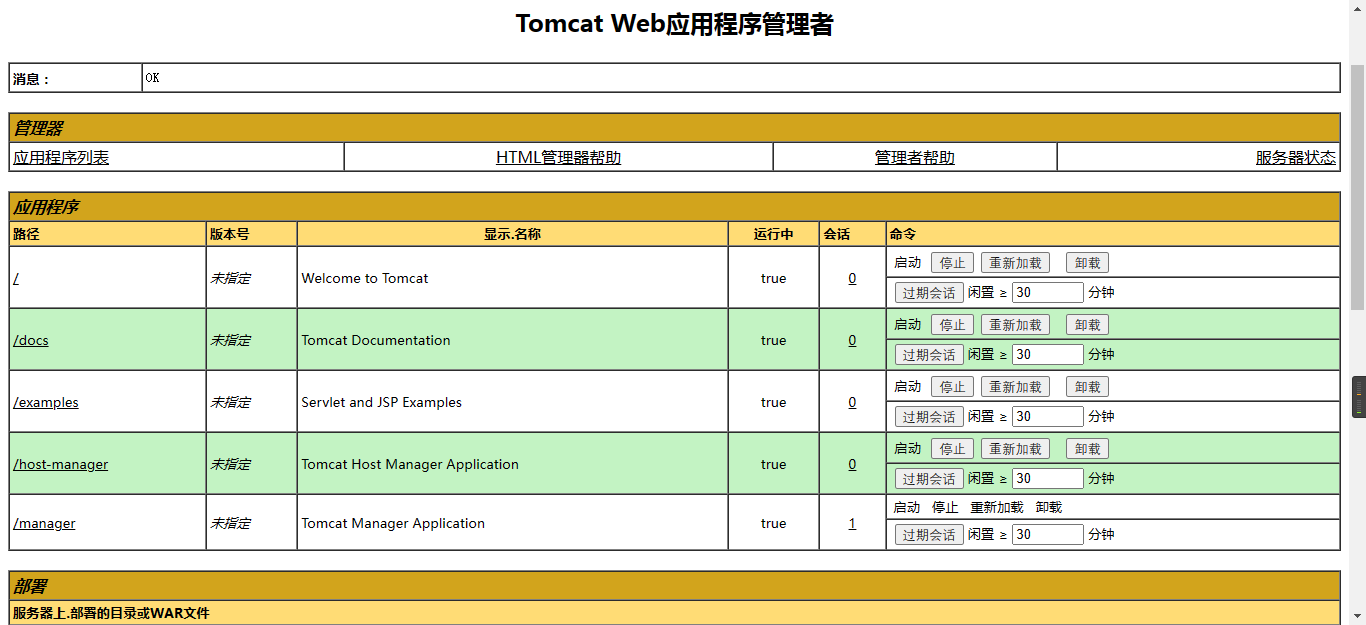Reload the /docs application

(x=1015, y=325)
